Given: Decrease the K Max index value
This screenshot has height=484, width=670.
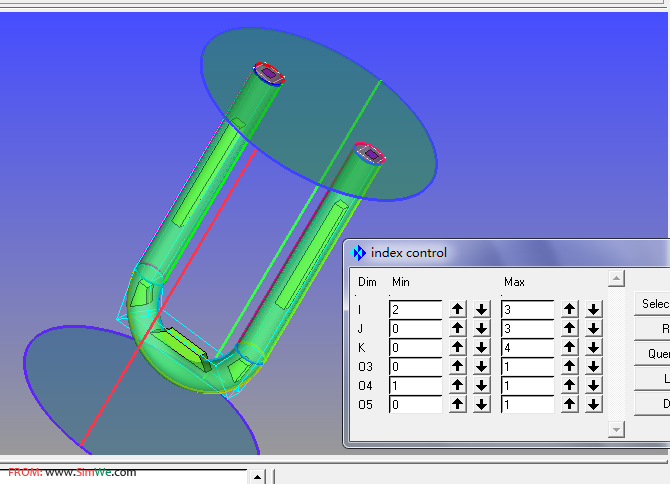Looking at the screenshot, I should (x=594, y=347).
